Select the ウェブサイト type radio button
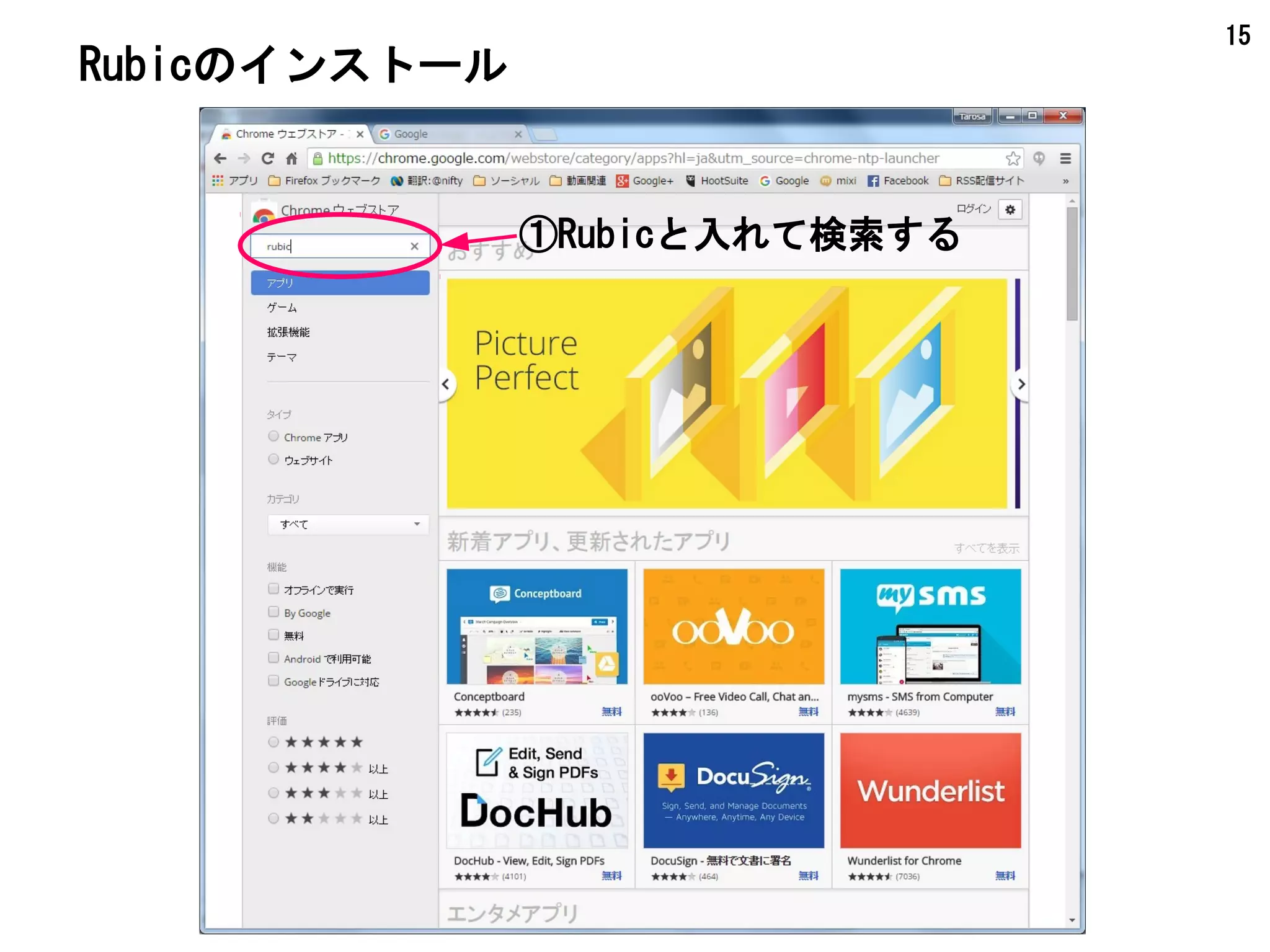 tap(273, 459)
